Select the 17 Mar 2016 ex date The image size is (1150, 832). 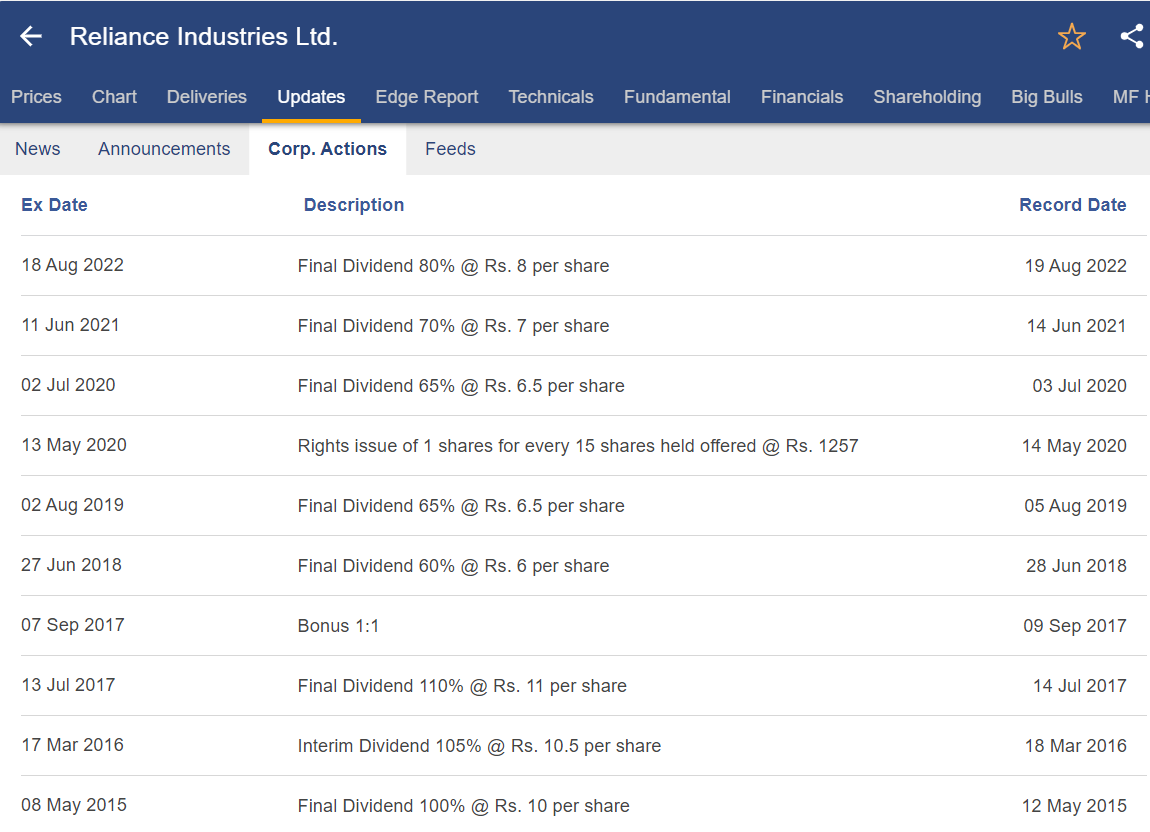click(73, 745)
